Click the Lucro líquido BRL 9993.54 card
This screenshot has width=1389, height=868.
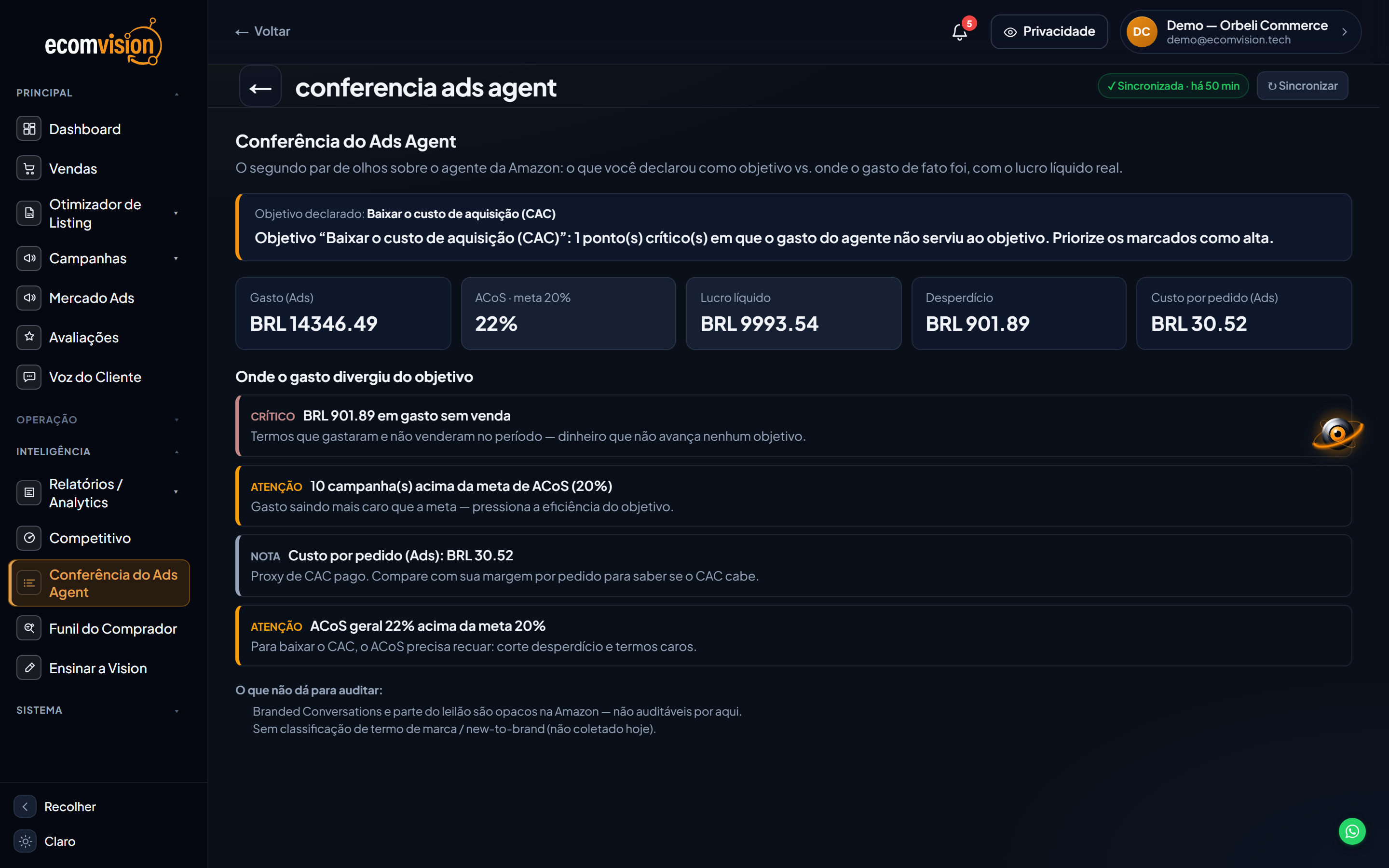tap(793, 313)
